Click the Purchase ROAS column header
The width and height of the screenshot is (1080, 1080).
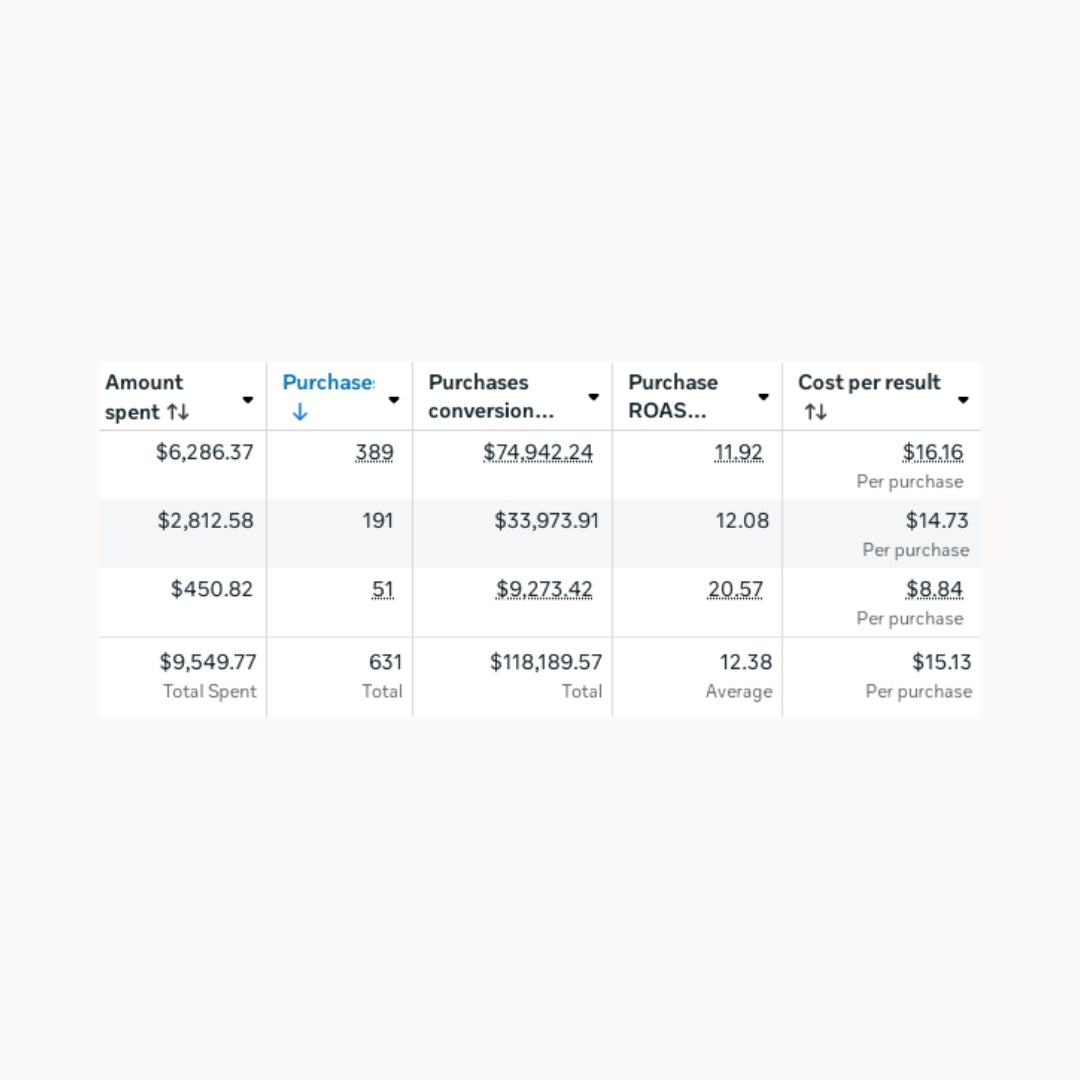point(673,396)
